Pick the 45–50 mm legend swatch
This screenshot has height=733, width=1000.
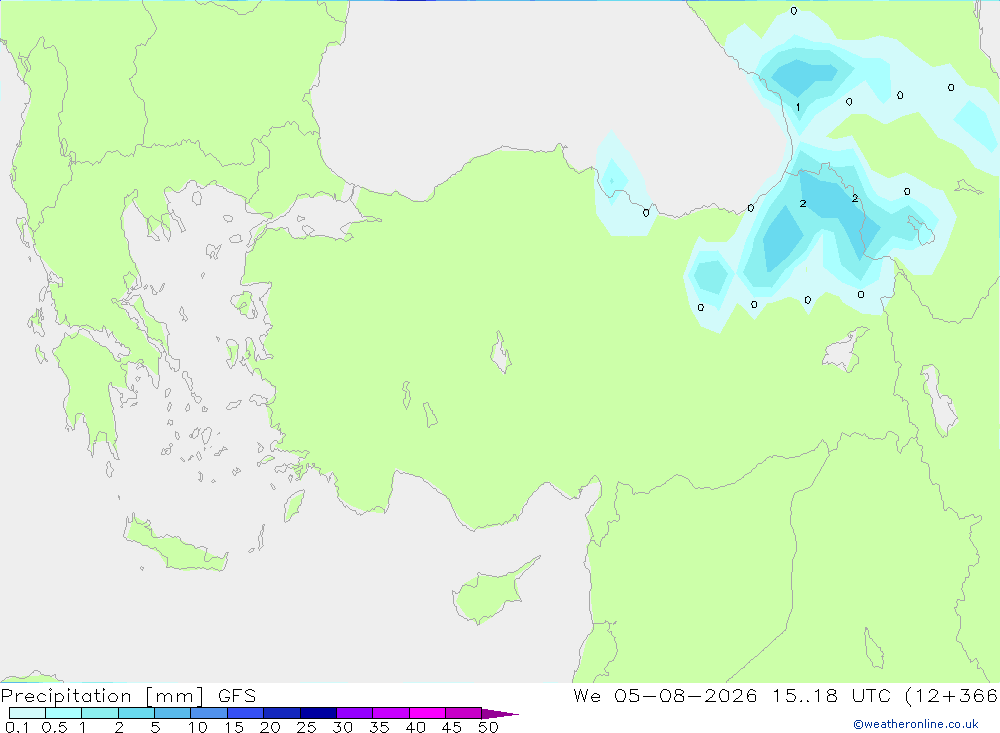pos(464,713)
